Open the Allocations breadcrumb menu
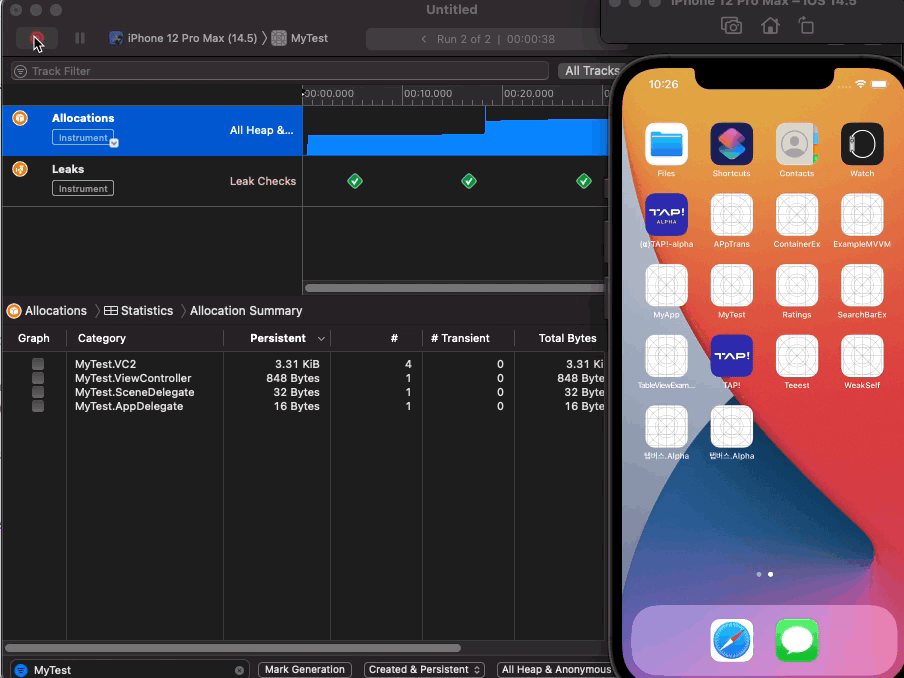 [47, 311]
